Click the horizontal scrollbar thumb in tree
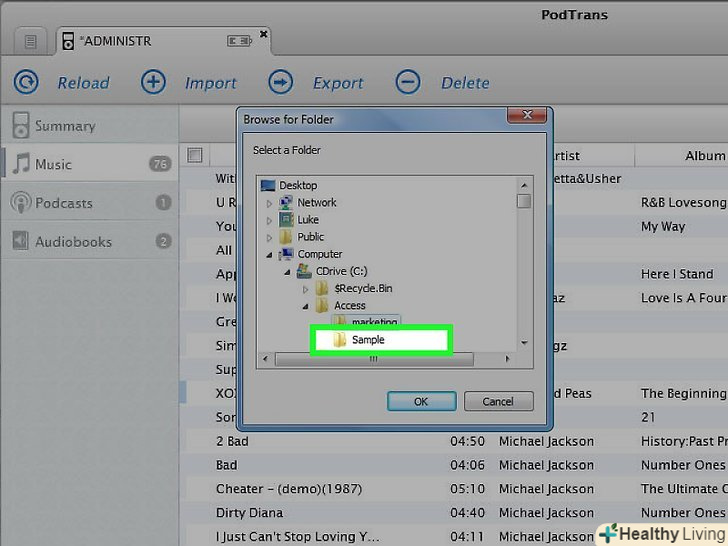The image size is (728, 546). pyautogui.click(x=374, y=359)
